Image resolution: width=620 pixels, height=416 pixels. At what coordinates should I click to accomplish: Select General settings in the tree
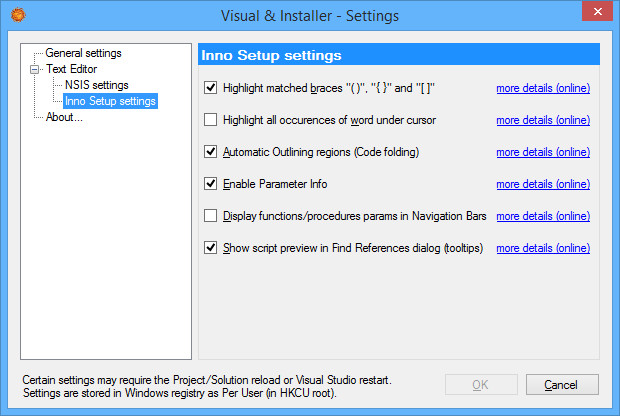click(83, 53)
